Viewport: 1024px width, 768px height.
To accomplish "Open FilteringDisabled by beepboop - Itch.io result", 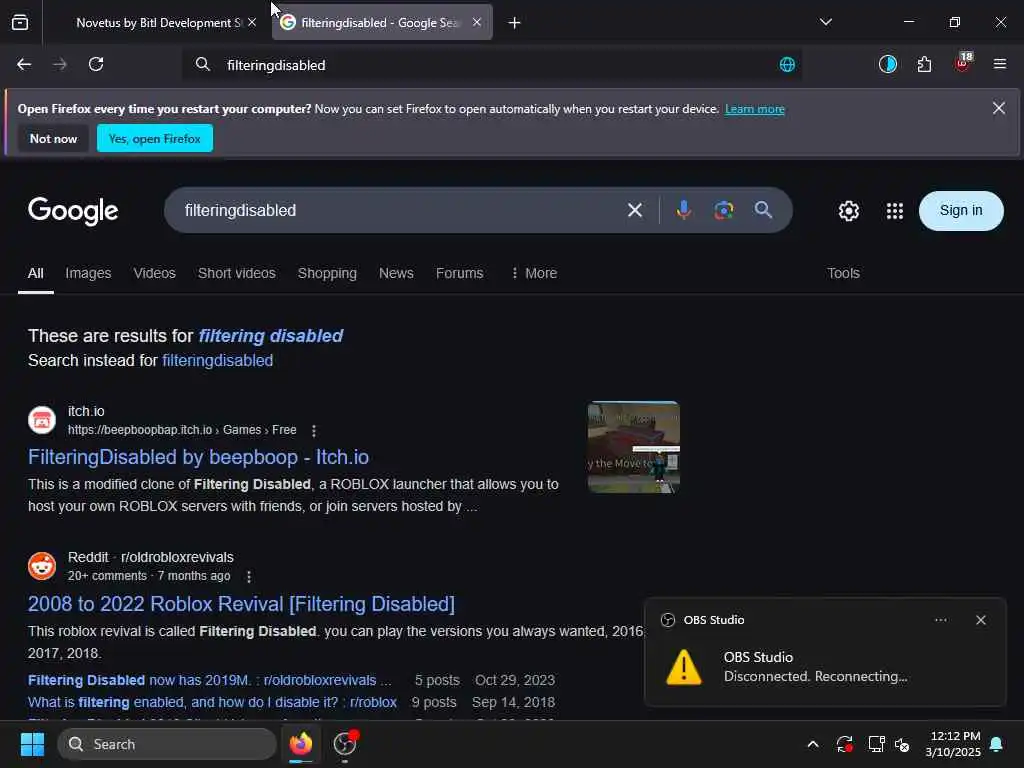I will pyautogui.click(x=199, y=457).
